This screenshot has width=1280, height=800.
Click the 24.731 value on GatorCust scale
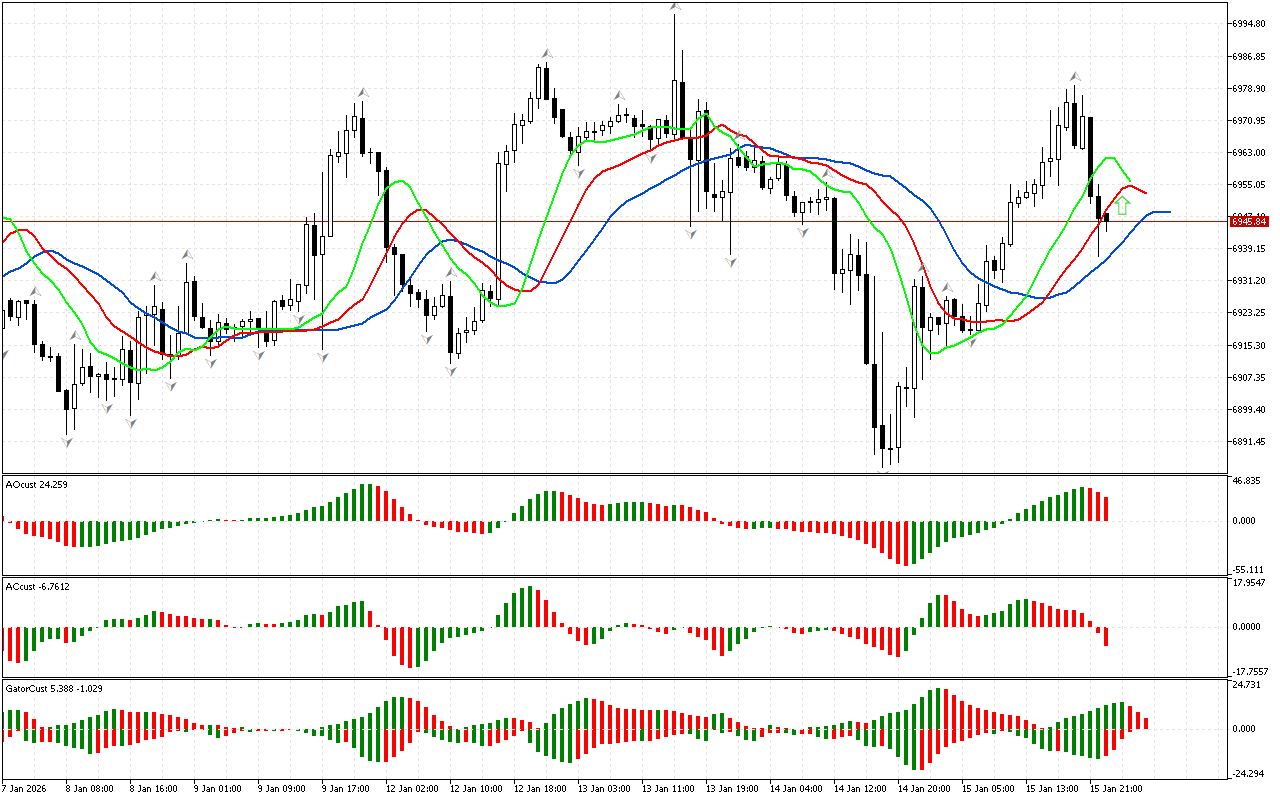pyautogui.click(x=1248, y=685)
